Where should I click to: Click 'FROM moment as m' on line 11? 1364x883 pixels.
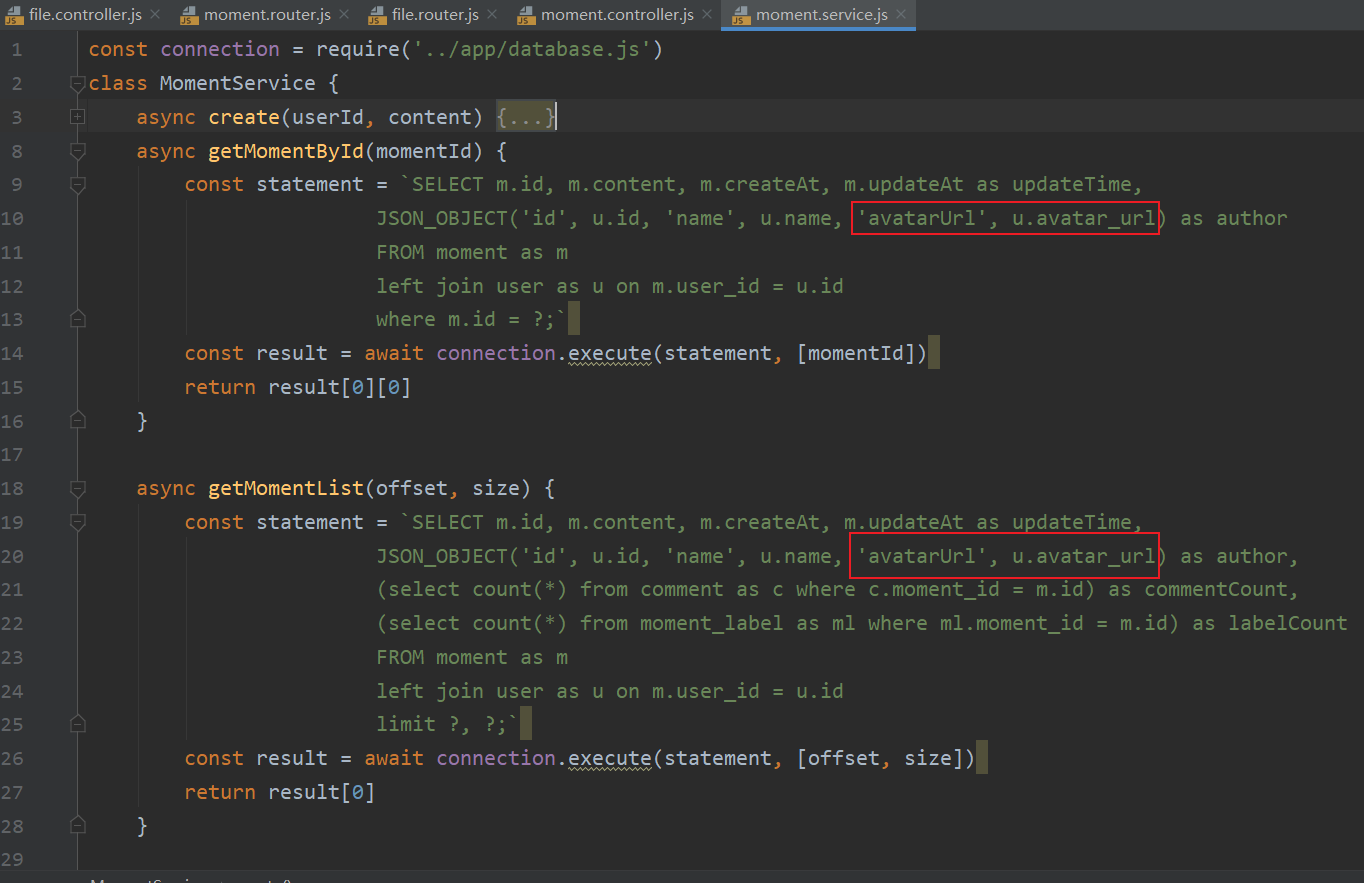472,252
